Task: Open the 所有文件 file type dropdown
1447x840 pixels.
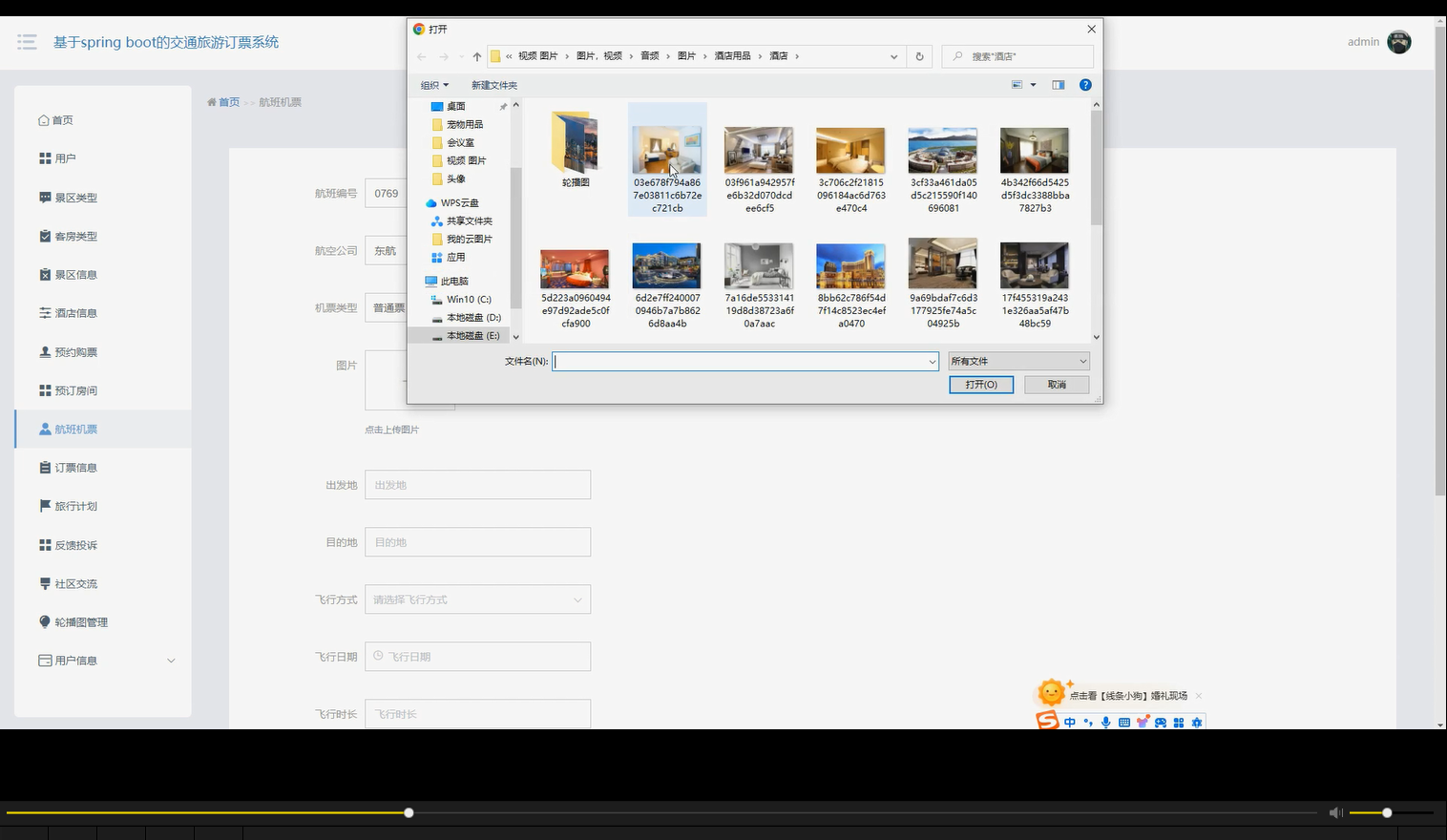Action: [1018, 362]
